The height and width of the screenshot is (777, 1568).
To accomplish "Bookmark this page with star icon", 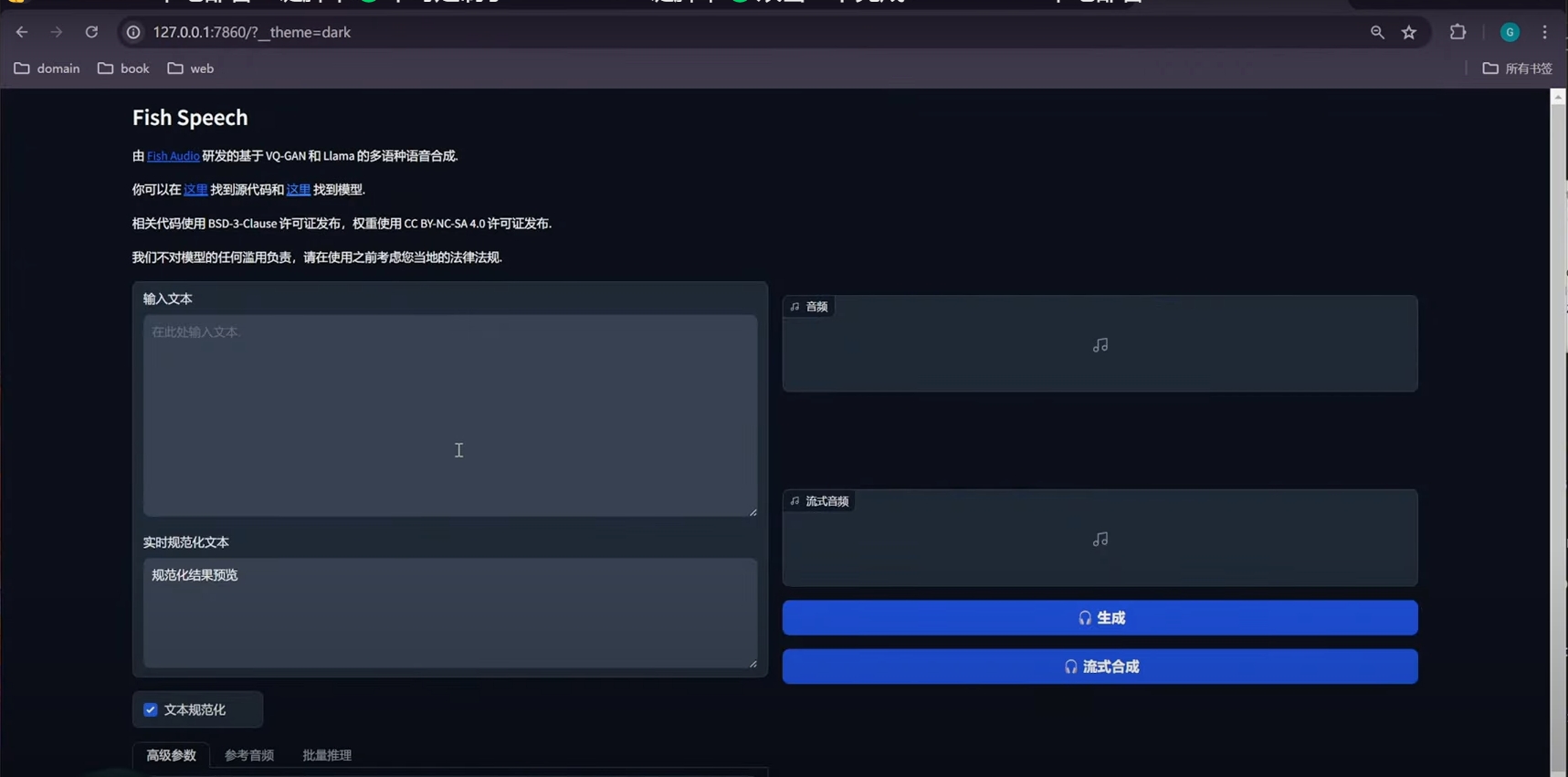I will coord(1409,32).
